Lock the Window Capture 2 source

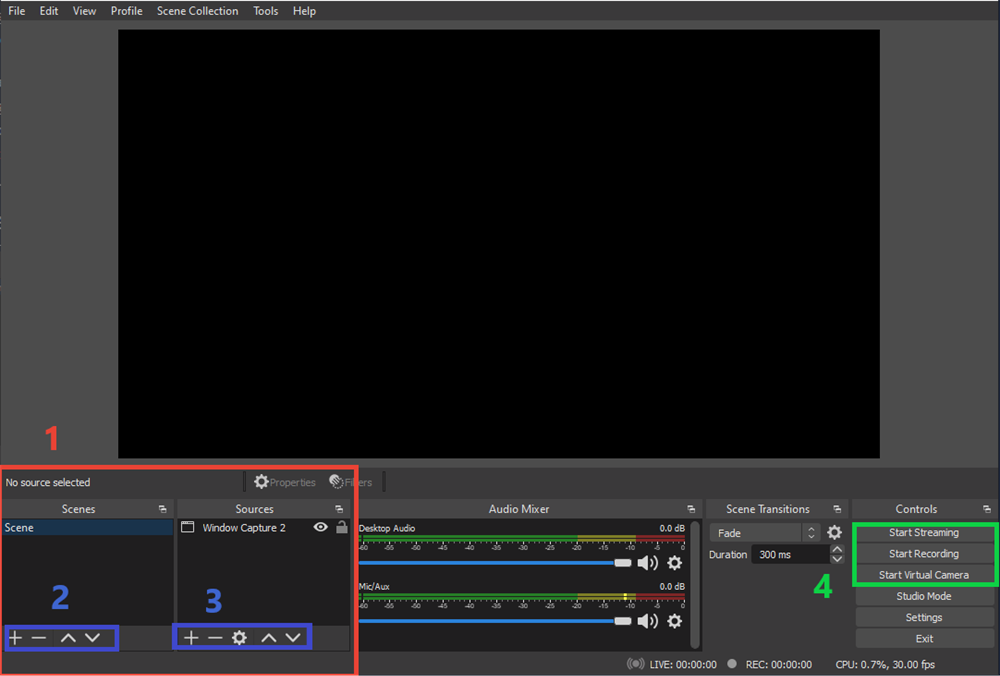[342, 527]
